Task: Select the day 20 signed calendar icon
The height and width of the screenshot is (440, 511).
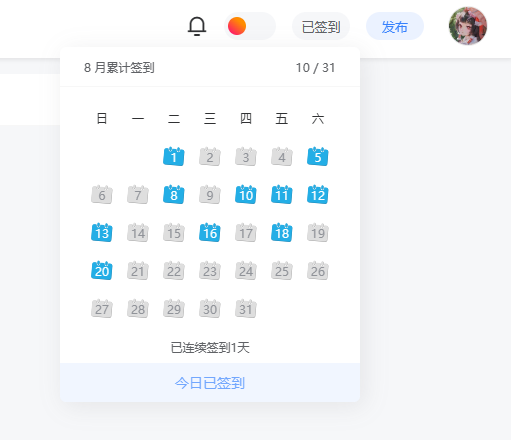Action: pyautogui.click(x=102, y=270)
